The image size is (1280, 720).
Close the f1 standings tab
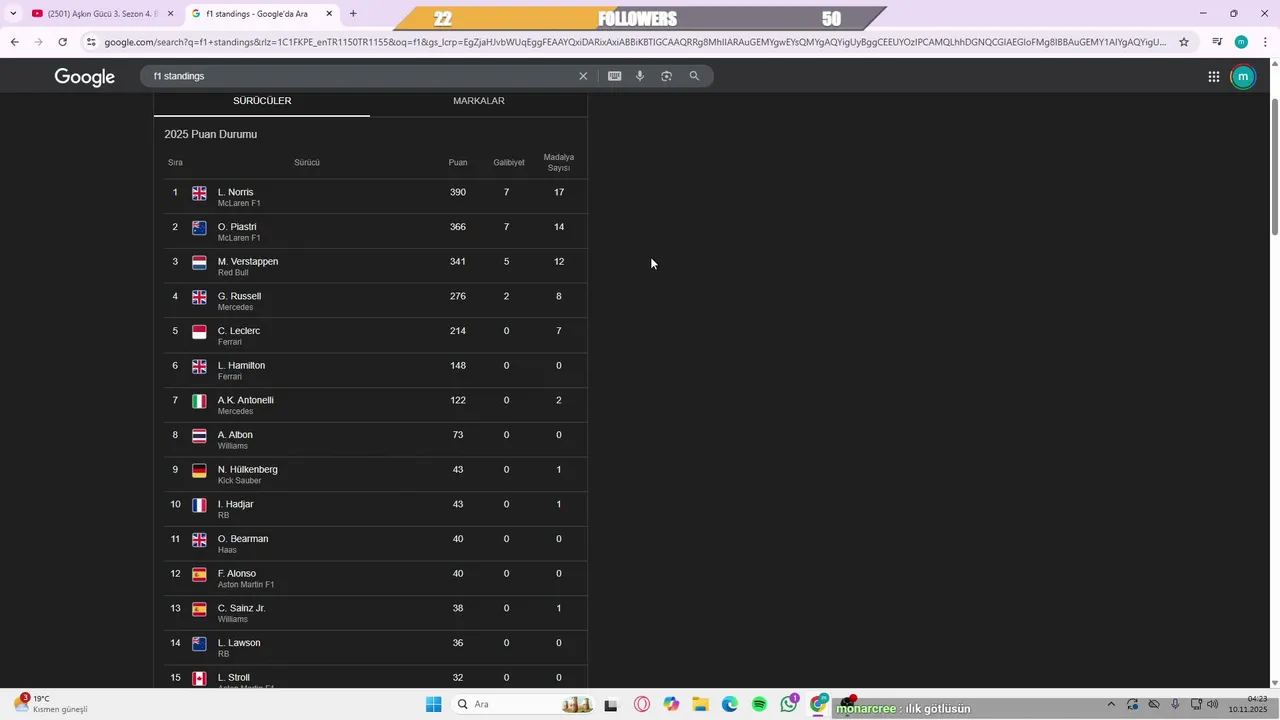329,14
